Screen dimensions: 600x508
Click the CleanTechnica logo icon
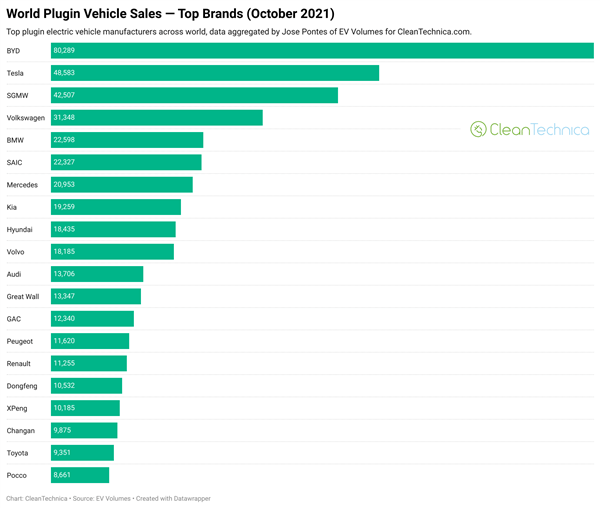click(478, 129)
